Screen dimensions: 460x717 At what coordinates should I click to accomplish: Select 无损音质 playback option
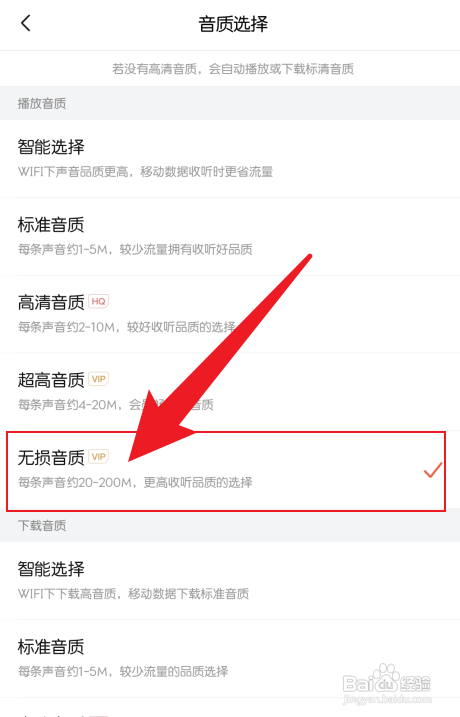pyautogui.click(x=226, y=471)
